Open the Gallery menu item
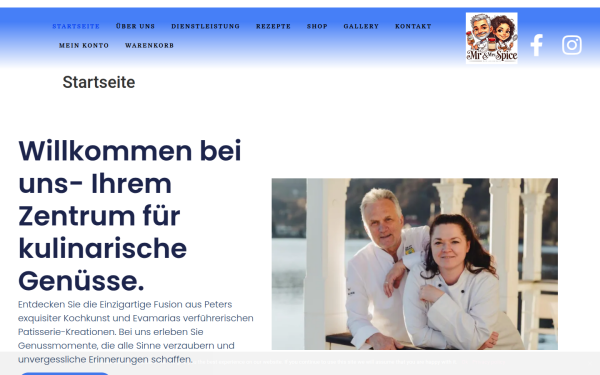 361,26
